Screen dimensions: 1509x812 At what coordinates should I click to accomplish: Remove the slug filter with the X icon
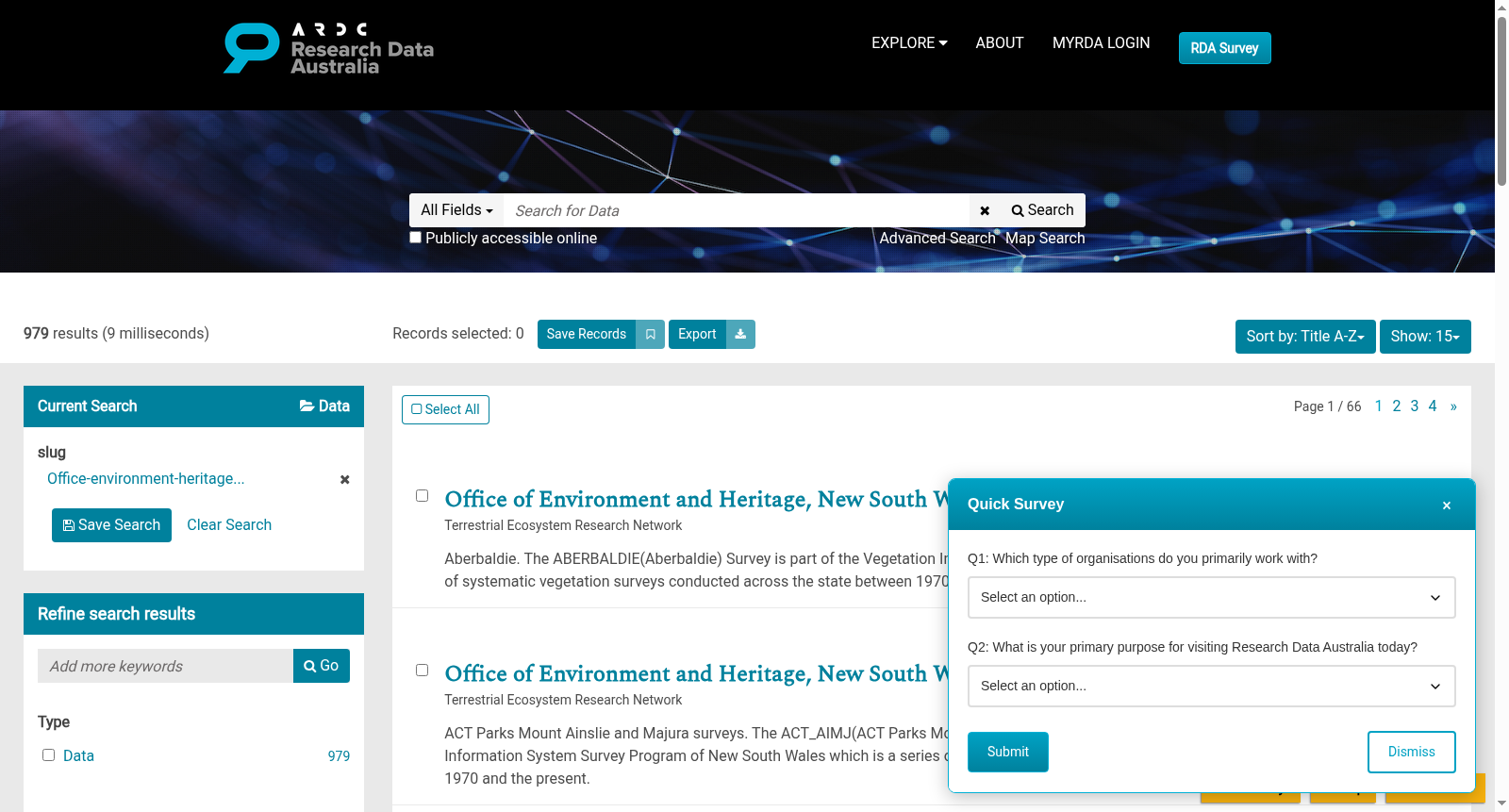click(345, 479)
